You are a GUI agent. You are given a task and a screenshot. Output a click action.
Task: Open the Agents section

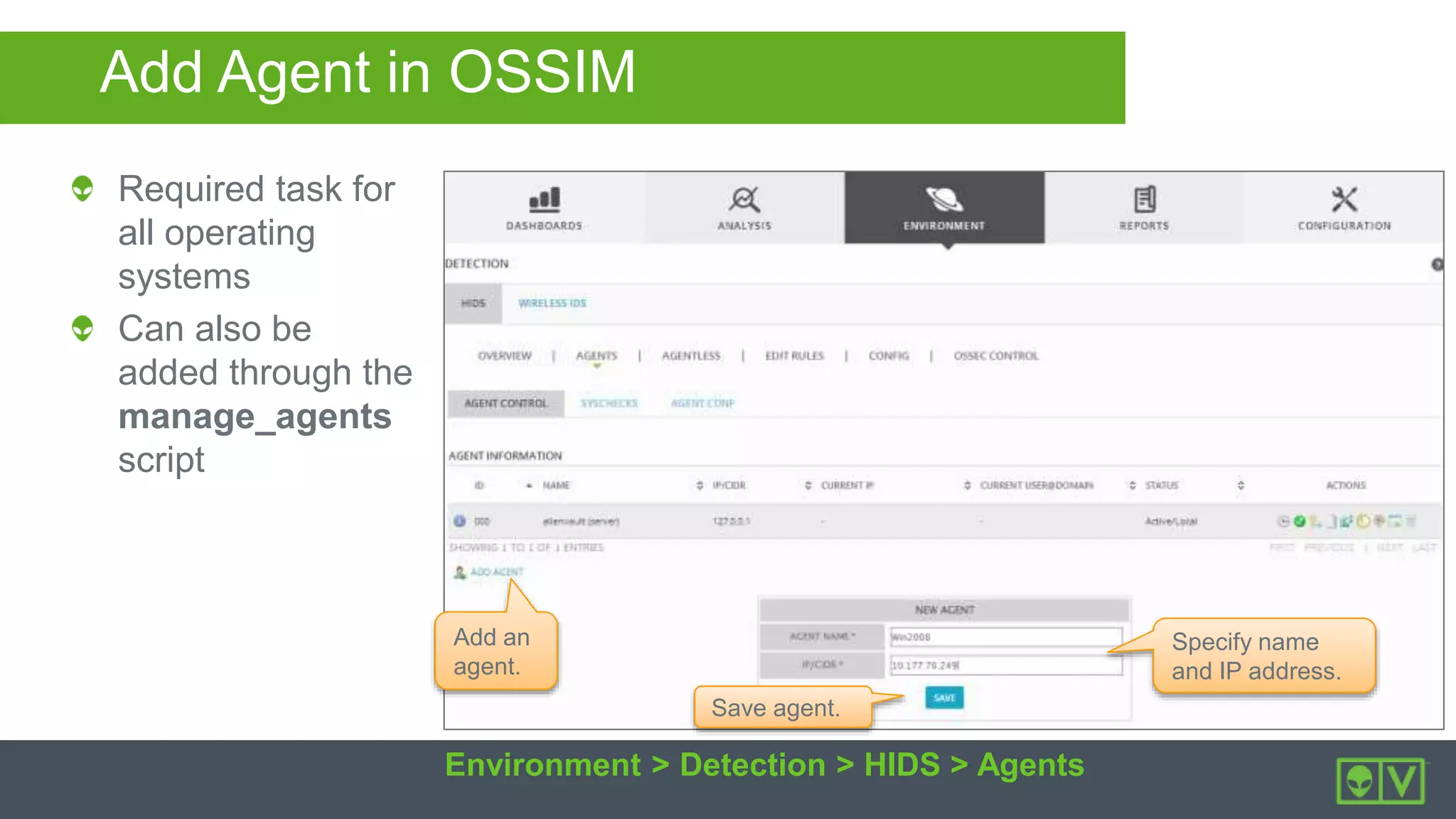click(596, 355)
